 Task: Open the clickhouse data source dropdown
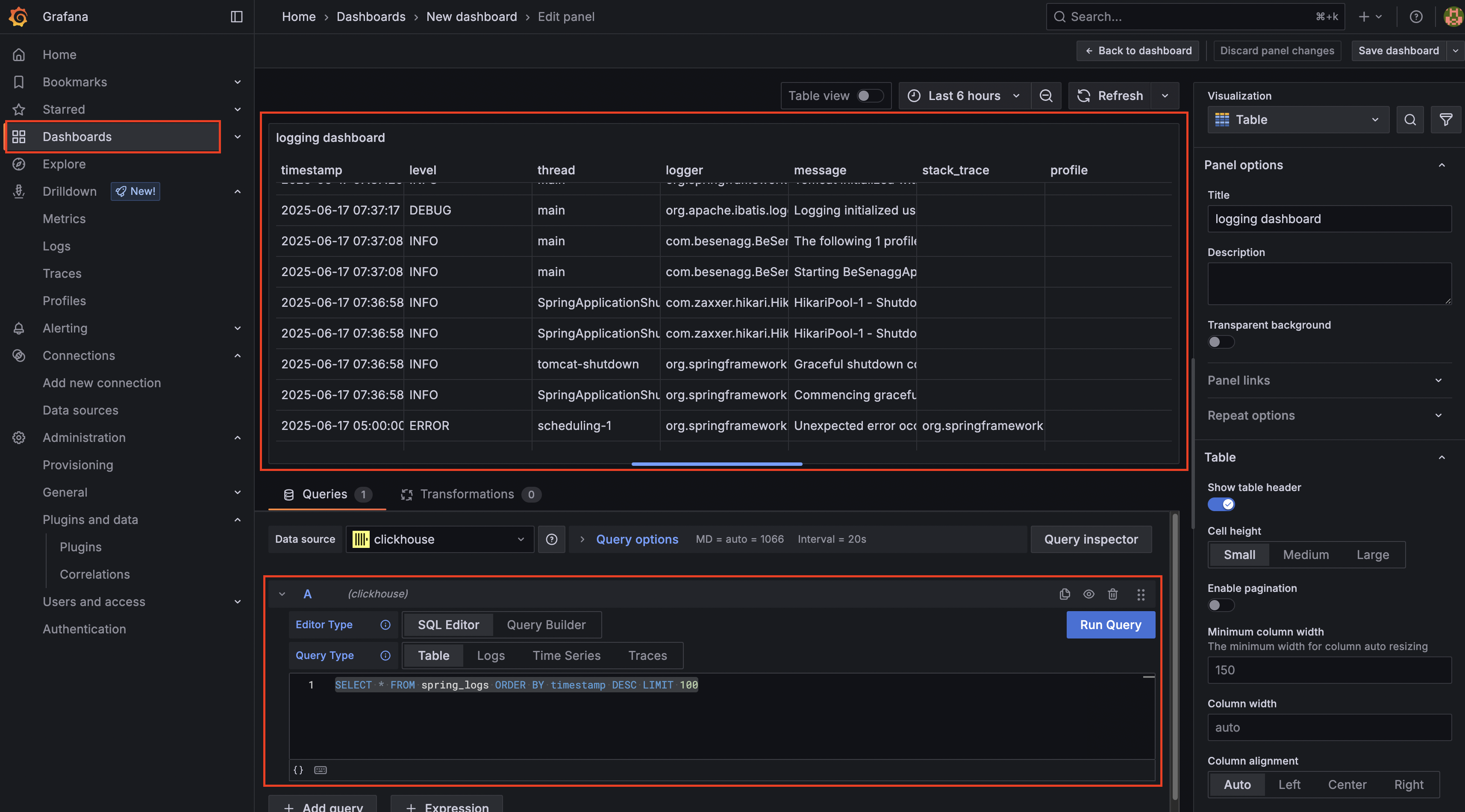(440, 539)
